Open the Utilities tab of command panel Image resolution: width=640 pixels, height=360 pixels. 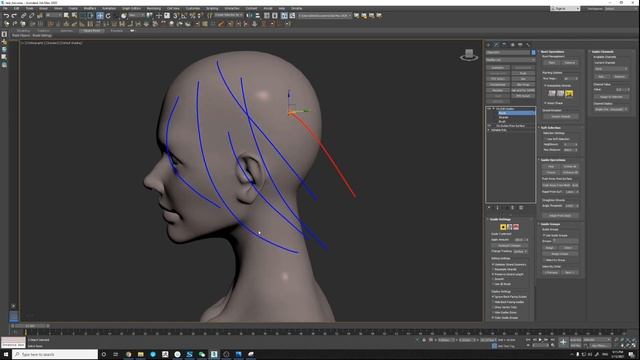(x=528, y=44)
